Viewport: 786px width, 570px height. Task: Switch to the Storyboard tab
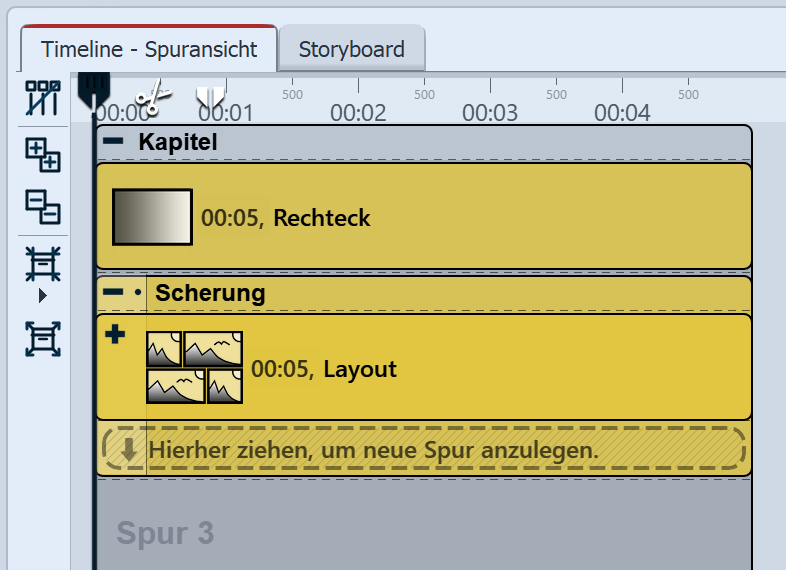(x=351, y=49)
